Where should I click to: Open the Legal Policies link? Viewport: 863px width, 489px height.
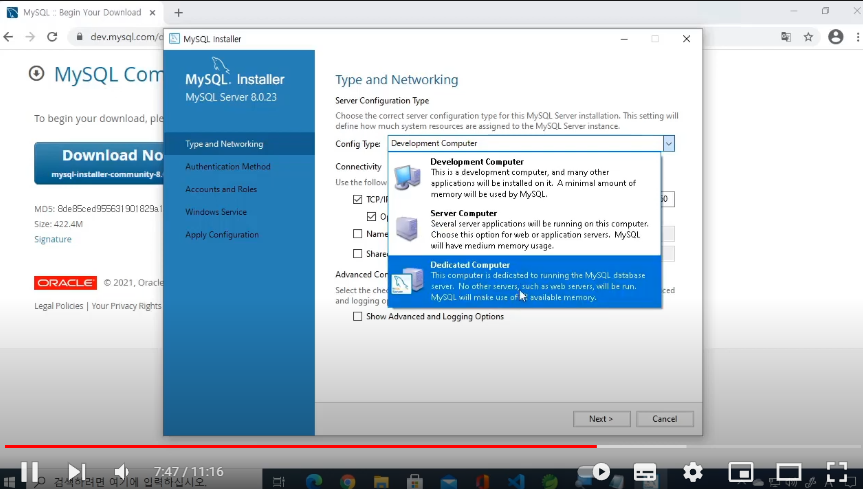pos(59,306)
